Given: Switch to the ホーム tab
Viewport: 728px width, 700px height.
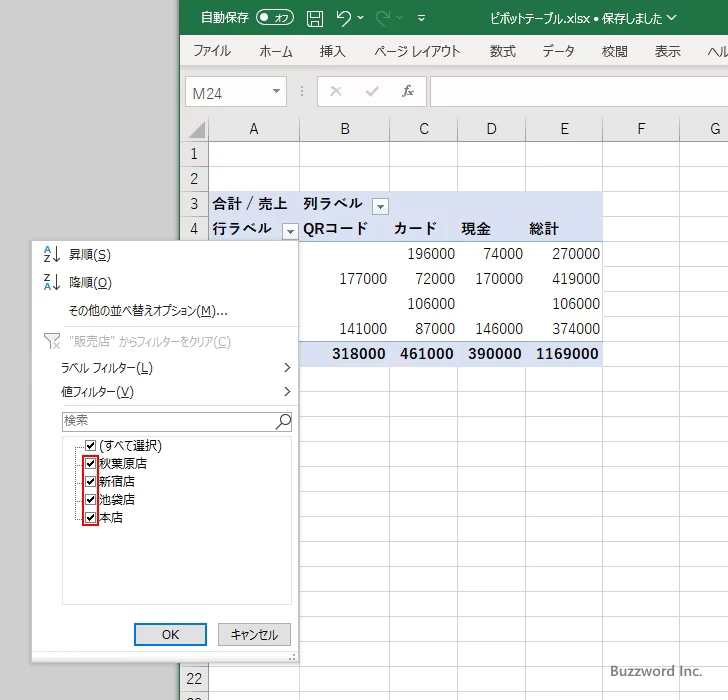Looking at the screenshot, I should tap(276, 51).
